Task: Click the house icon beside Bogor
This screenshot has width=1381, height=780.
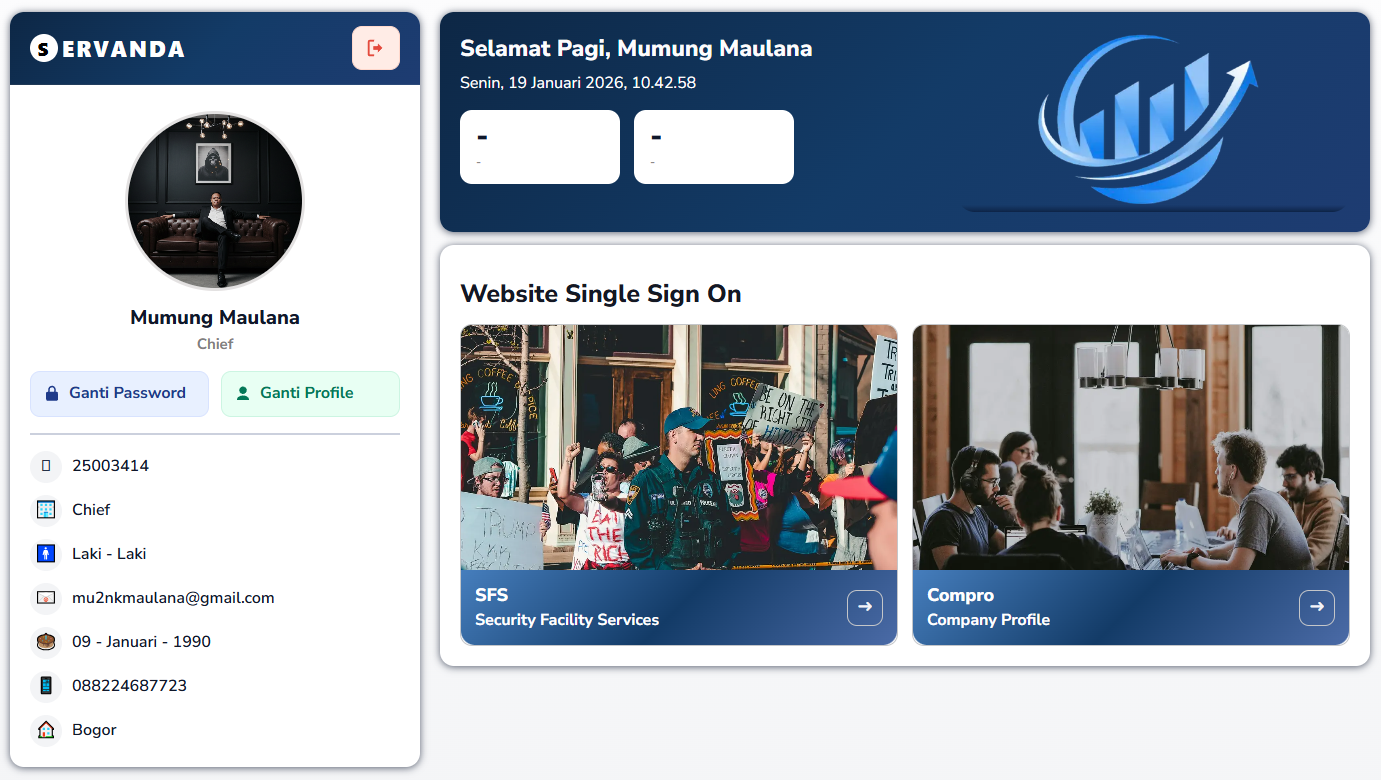Action: click(x=46, y=730)
